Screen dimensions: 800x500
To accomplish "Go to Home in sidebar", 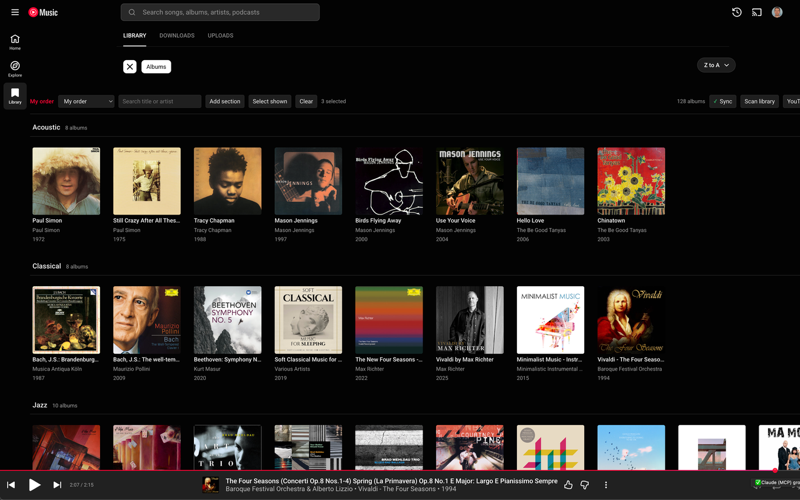I will (15, 42).
